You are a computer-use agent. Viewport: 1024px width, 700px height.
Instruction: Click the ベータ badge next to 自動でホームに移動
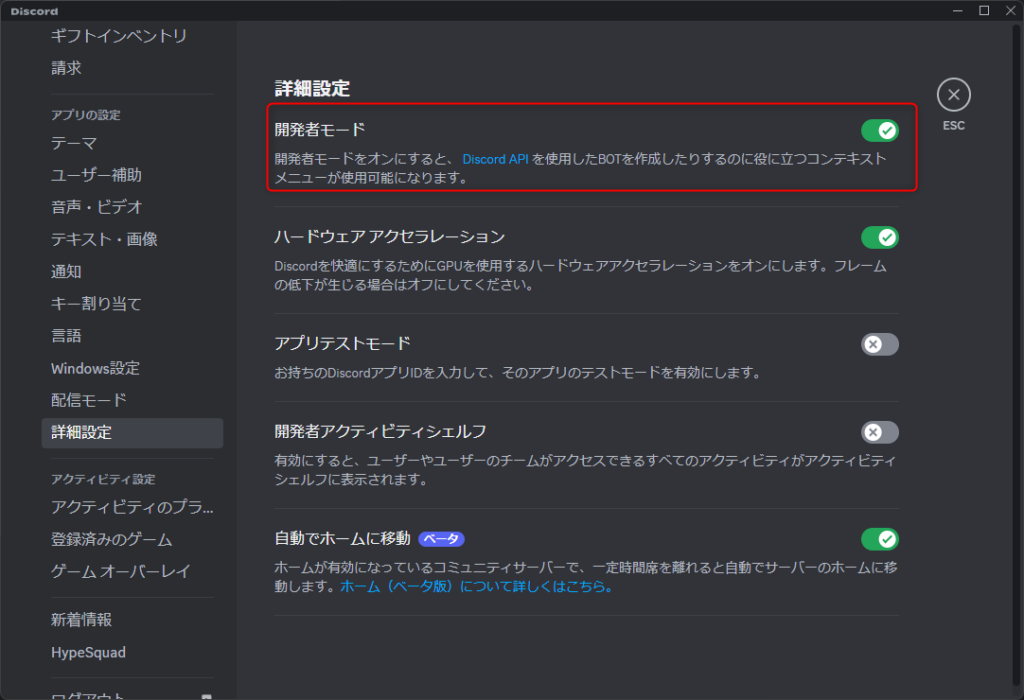pyautogui.click(x=441, y=539)
